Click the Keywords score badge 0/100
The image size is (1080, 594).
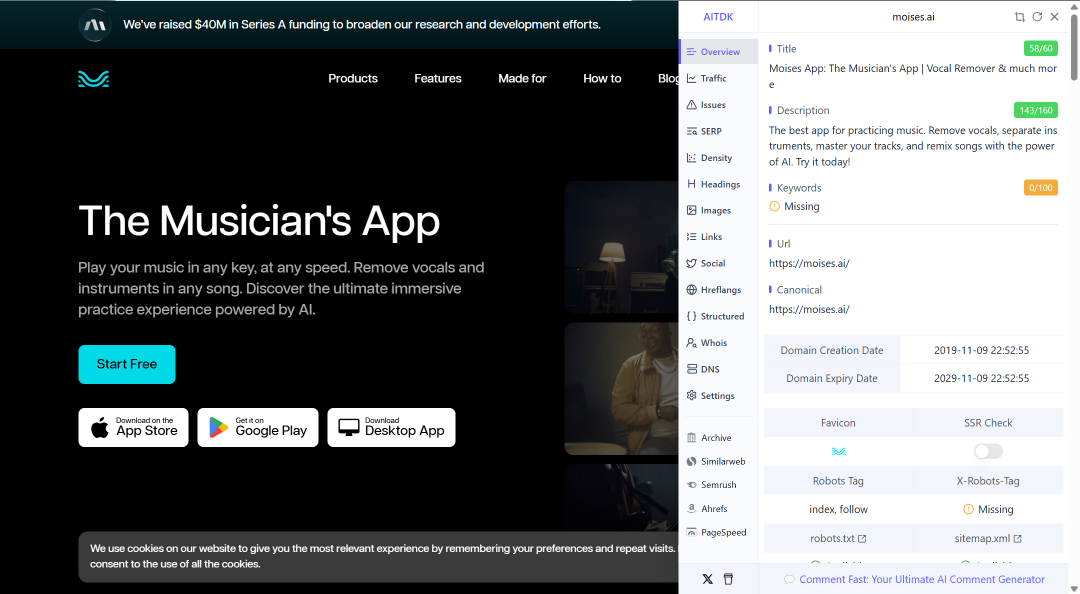pos(1041,187)
